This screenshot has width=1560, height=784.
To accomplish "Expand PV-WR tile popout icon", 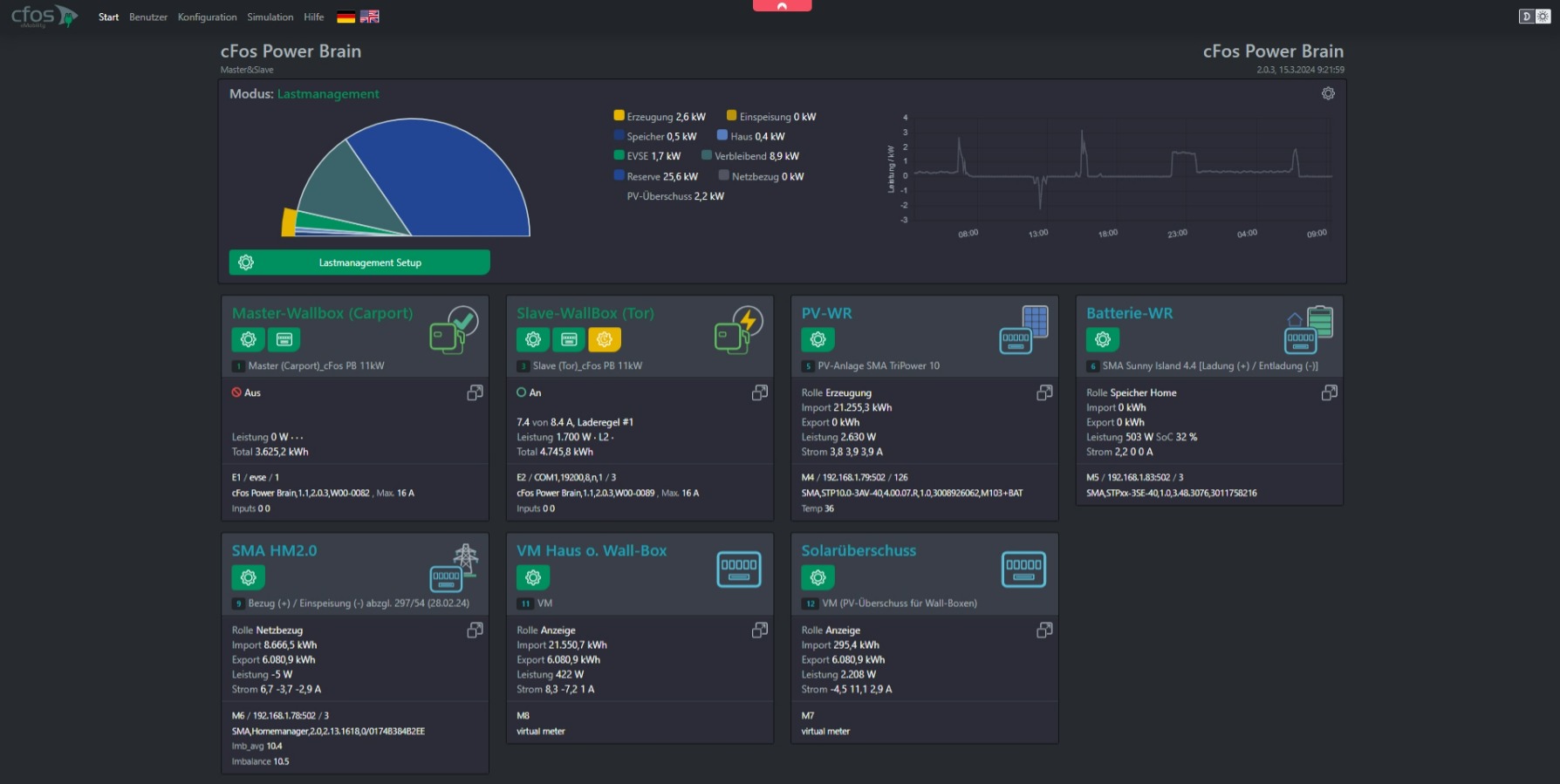I will coord(1044,392).
